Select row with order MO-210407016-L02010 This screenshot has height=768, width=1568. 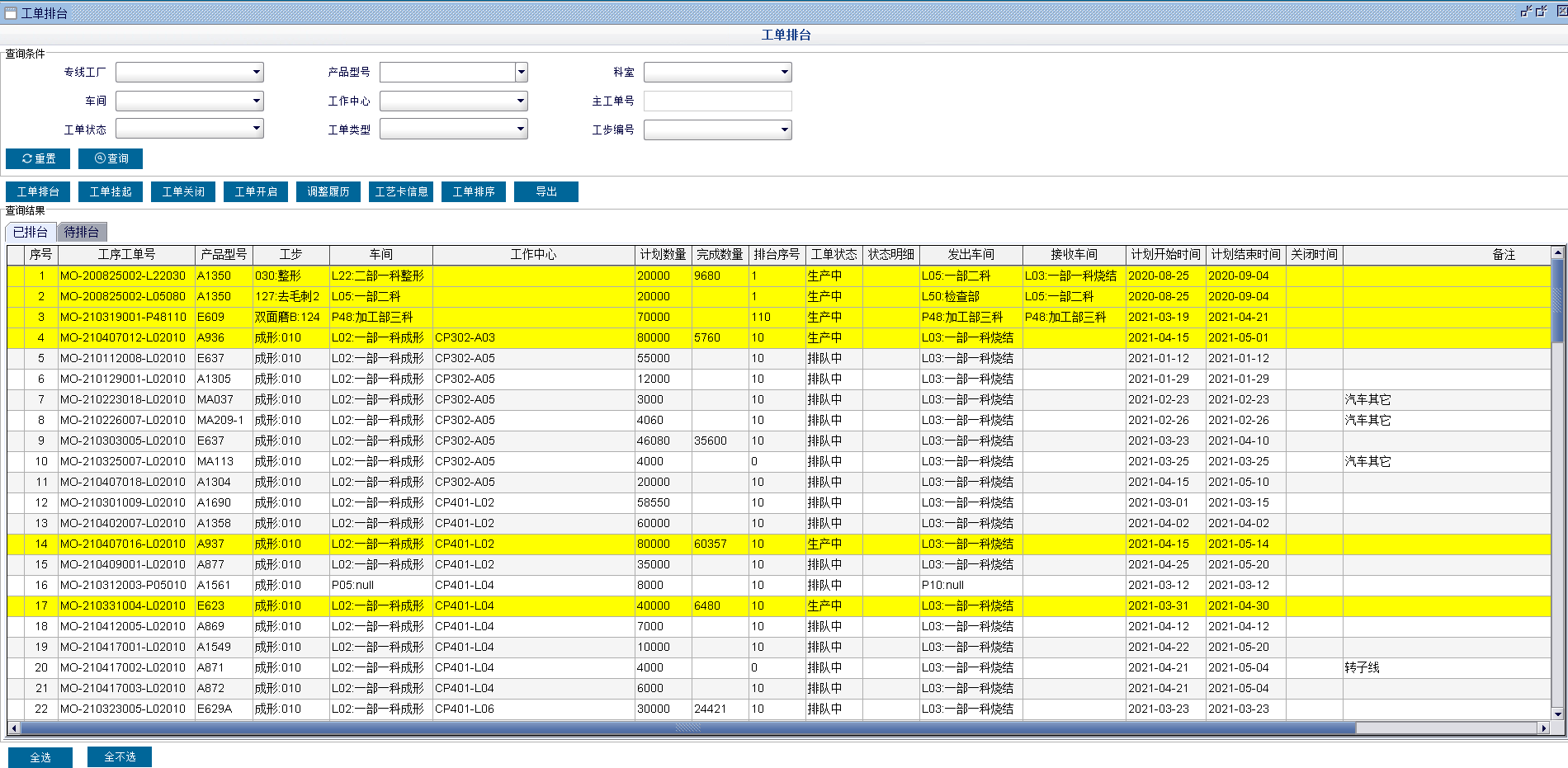click(x=123, y=544)
